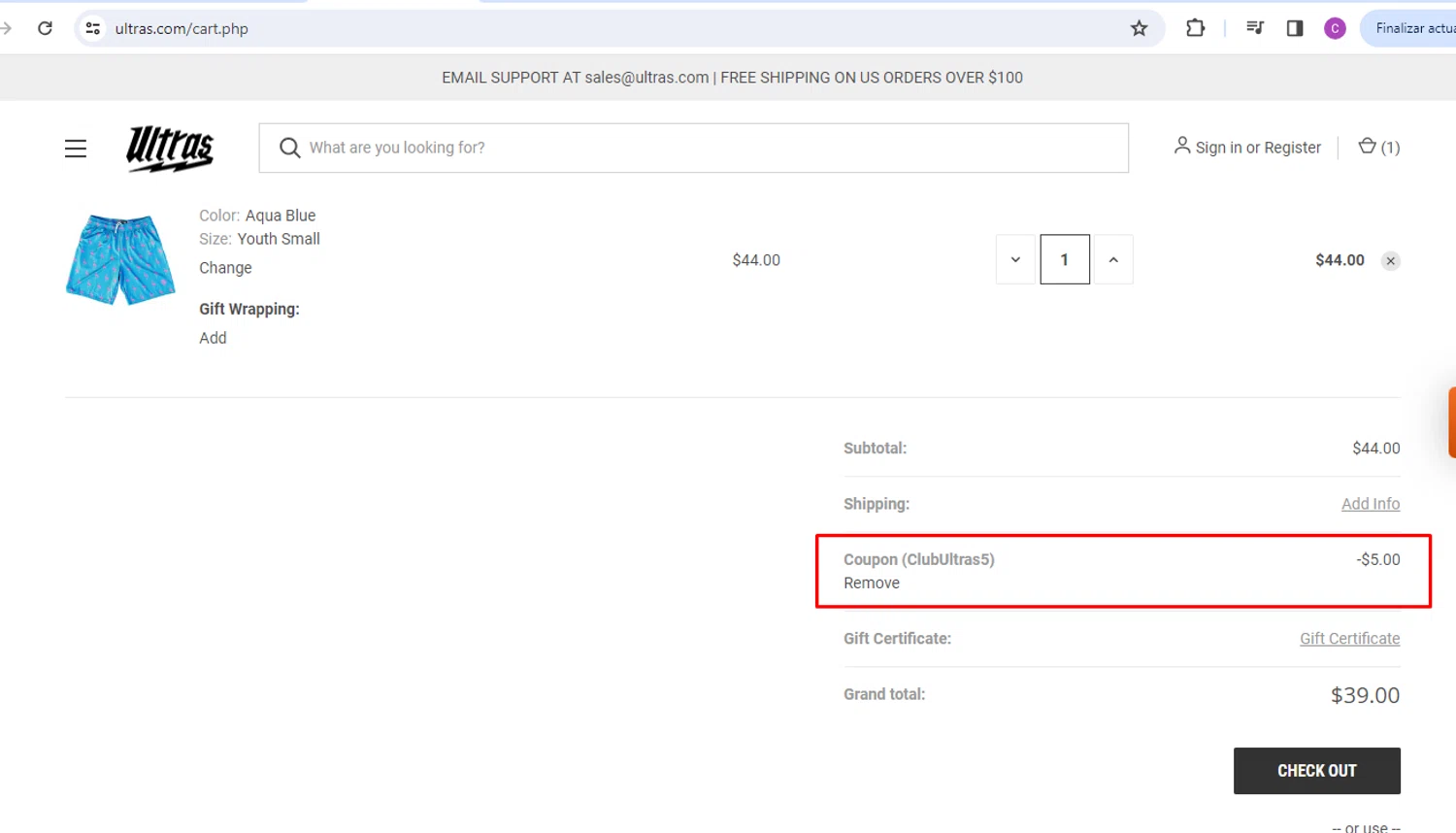The height and width of the screenshot is (833, 1456).
Task: Click the orange side tab at right edge
Action: (1452, 422)
